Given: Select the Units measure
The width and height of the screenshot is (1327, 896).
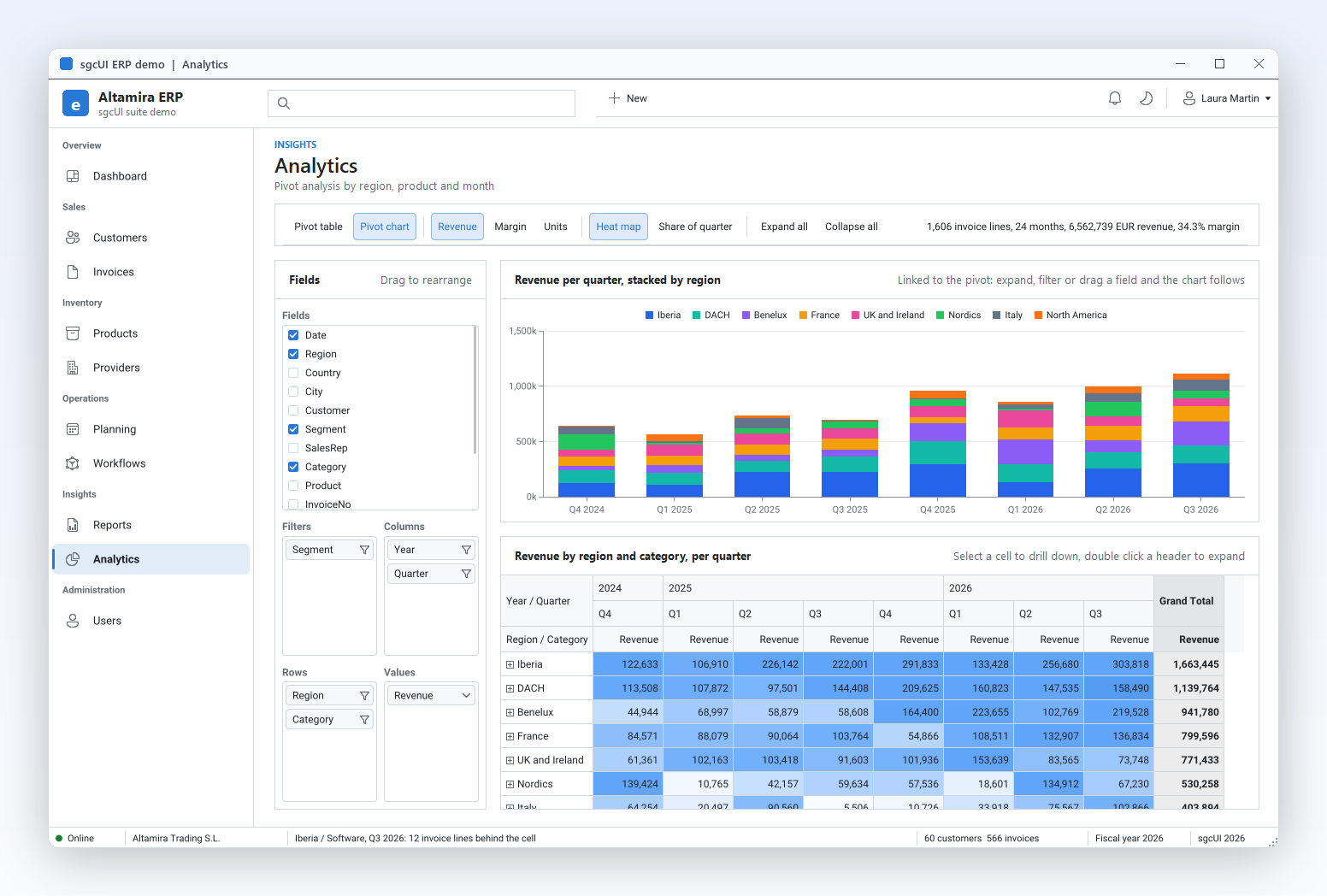Looking at the screenshot, I should 556,227.
